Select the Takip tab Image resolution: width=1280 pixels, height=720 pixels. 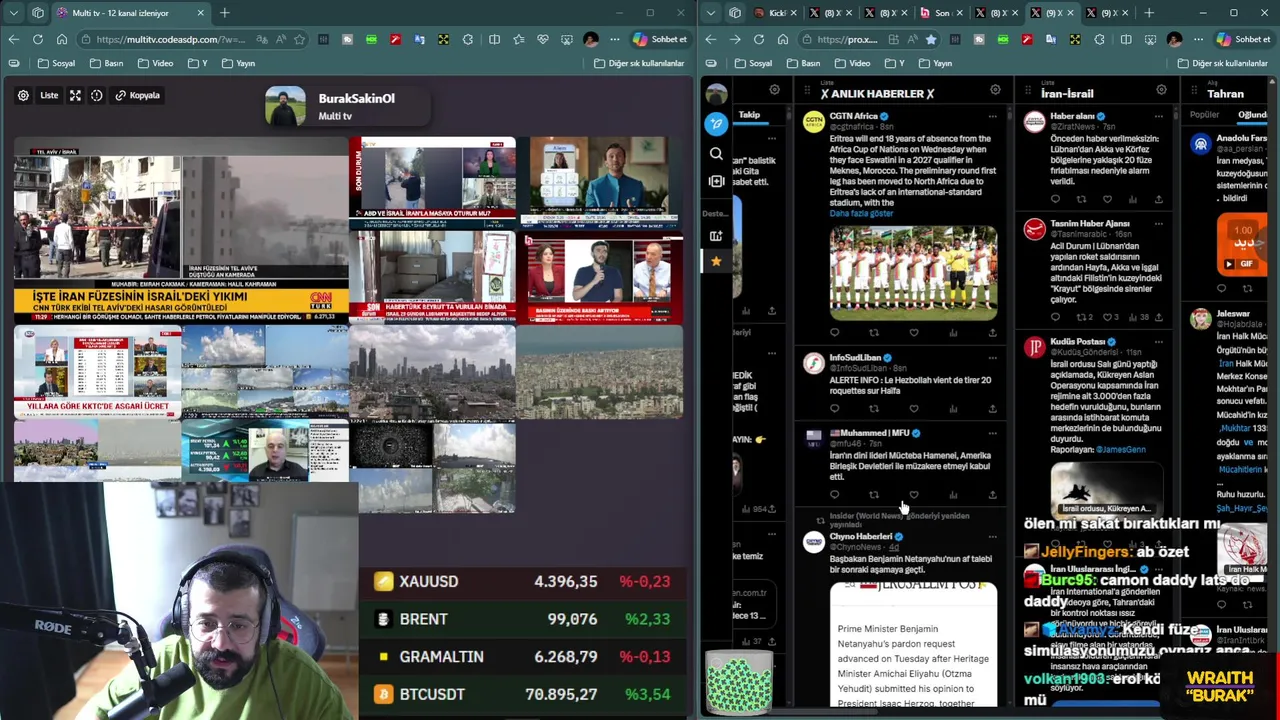point(749,114)
